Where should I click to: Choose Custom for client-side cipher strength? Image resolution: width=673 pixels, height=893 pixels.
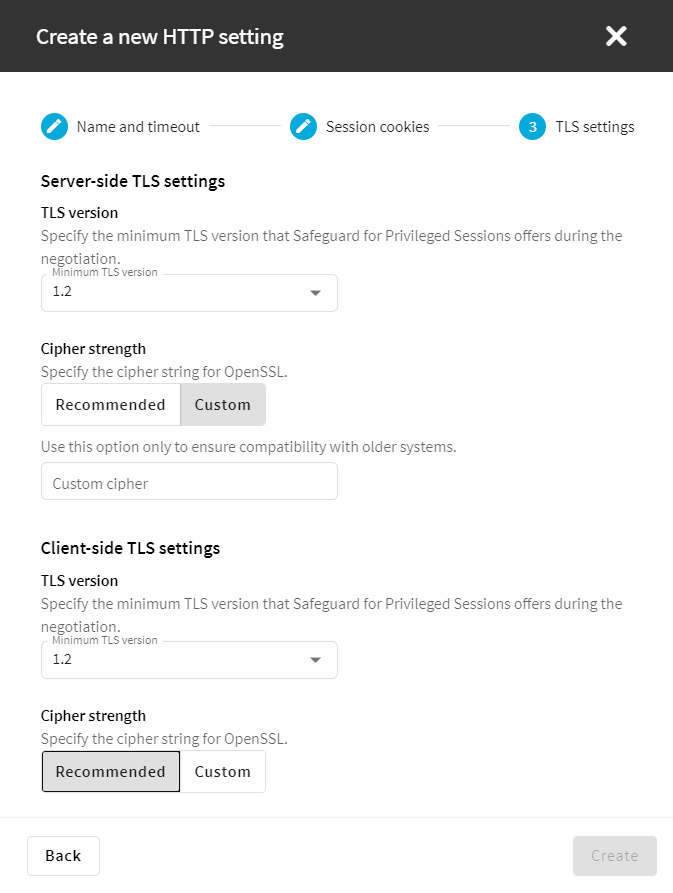click(222, 772)
